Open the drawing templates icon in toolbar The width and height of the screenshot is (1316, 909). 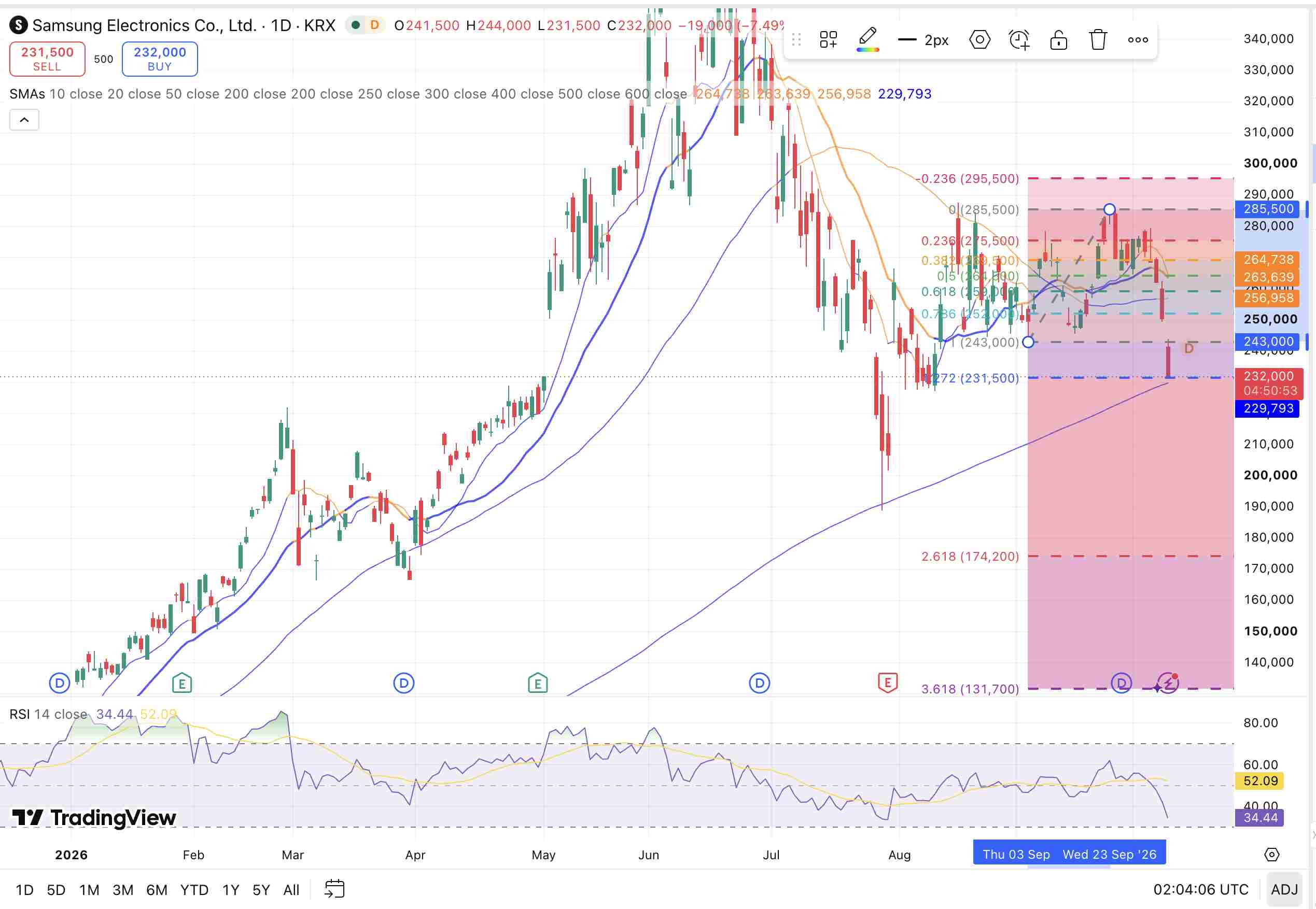(x=828, y=40)
